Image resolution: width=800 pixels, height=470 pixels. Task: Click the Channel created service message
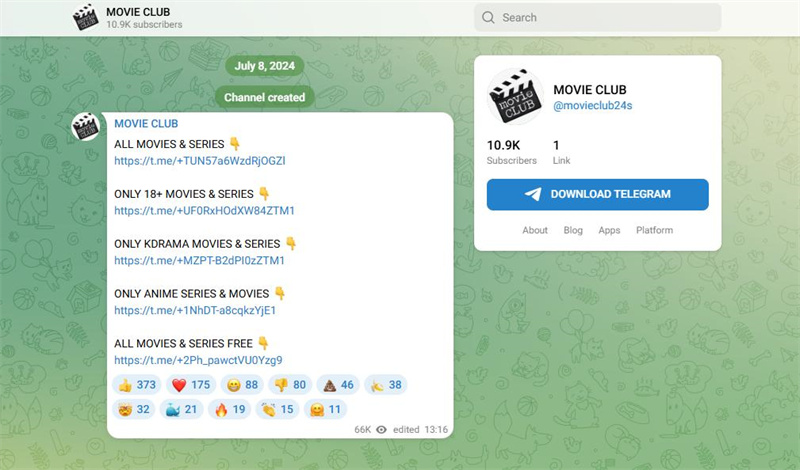[264, 97]
